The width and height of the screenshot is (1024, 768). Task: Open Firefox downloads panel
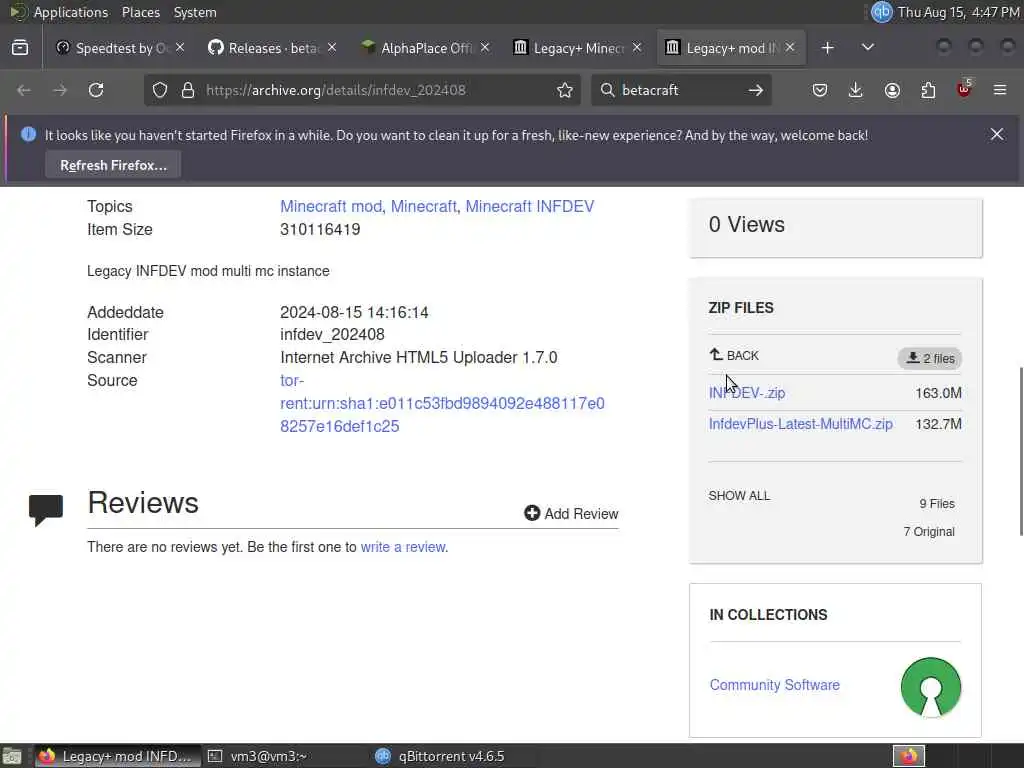(856, 90)
